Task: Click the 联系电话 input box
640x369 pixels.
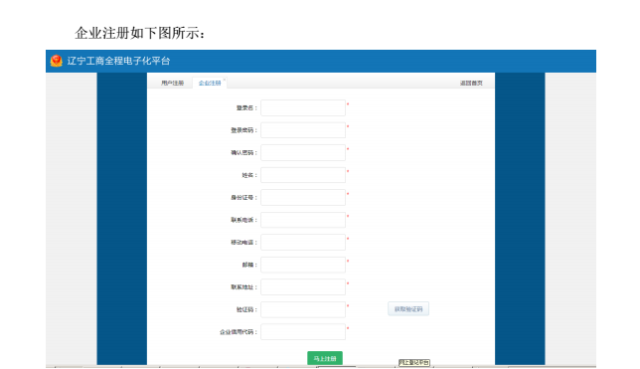Action: click(x=303, y=220)
